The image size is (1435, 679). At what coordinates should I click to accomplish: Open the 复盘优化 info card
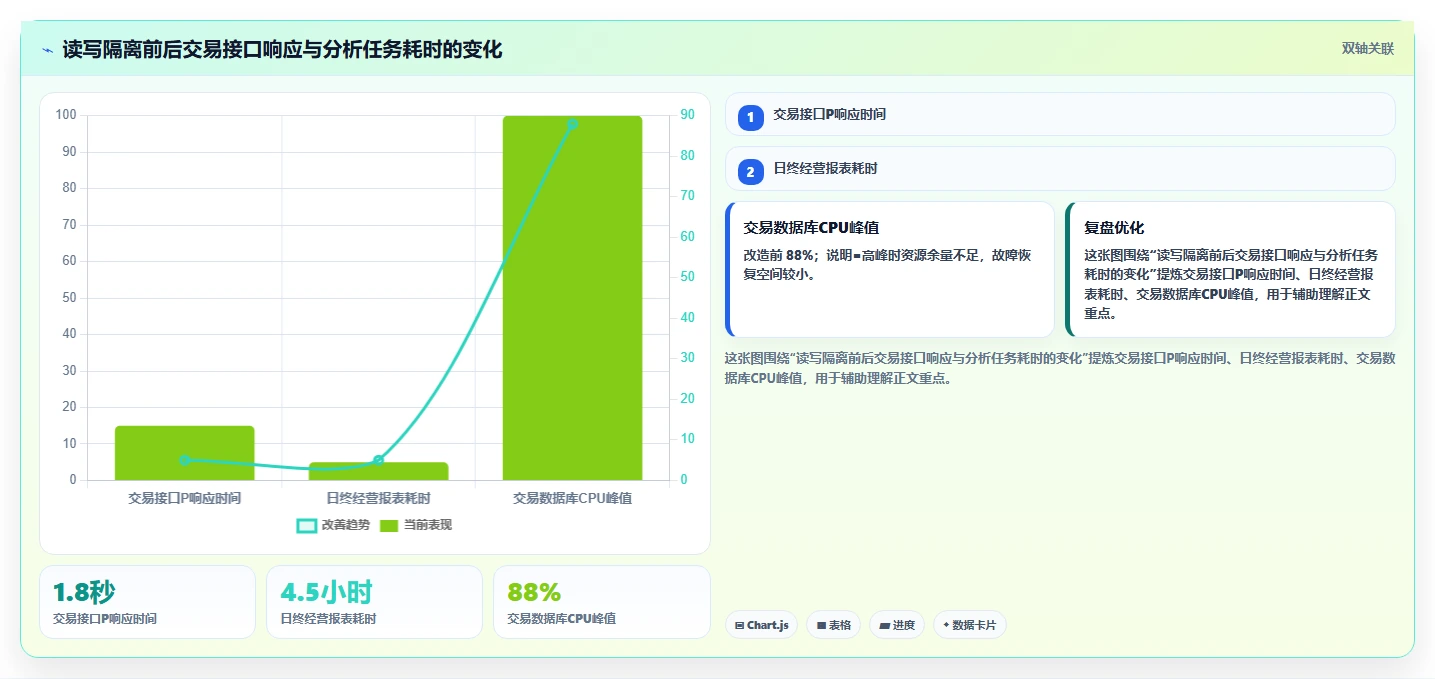pyautogui.click(x=1230, y=270)
